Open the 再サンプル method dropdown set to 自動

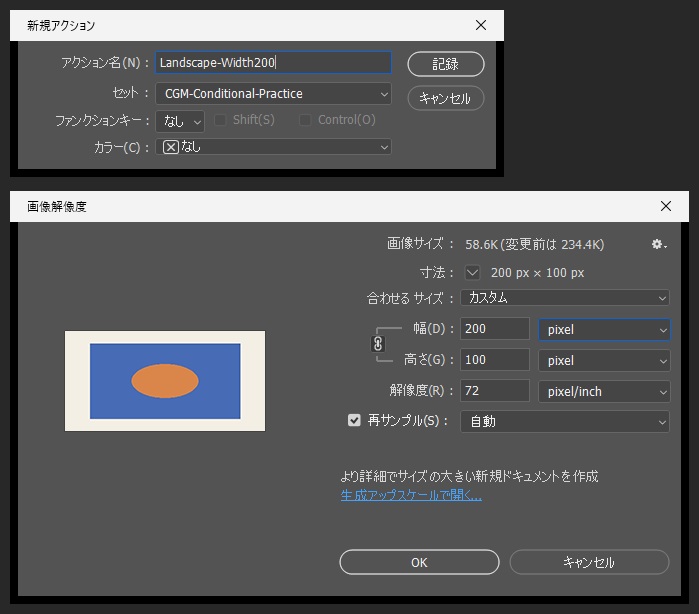click(564, 421)
